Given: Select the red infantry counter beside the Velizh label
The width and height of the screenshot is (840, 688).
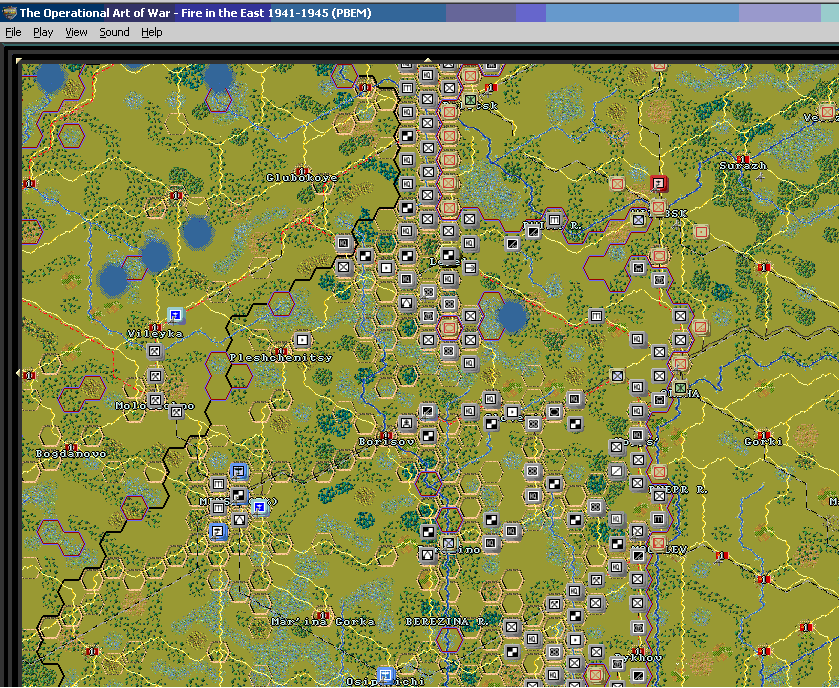Looking at the screenshot, I should pos(827,112).
